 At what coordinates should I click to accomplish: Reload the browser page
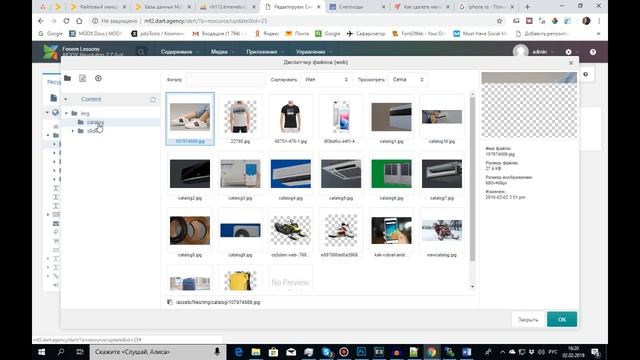(x=66, y=21)
